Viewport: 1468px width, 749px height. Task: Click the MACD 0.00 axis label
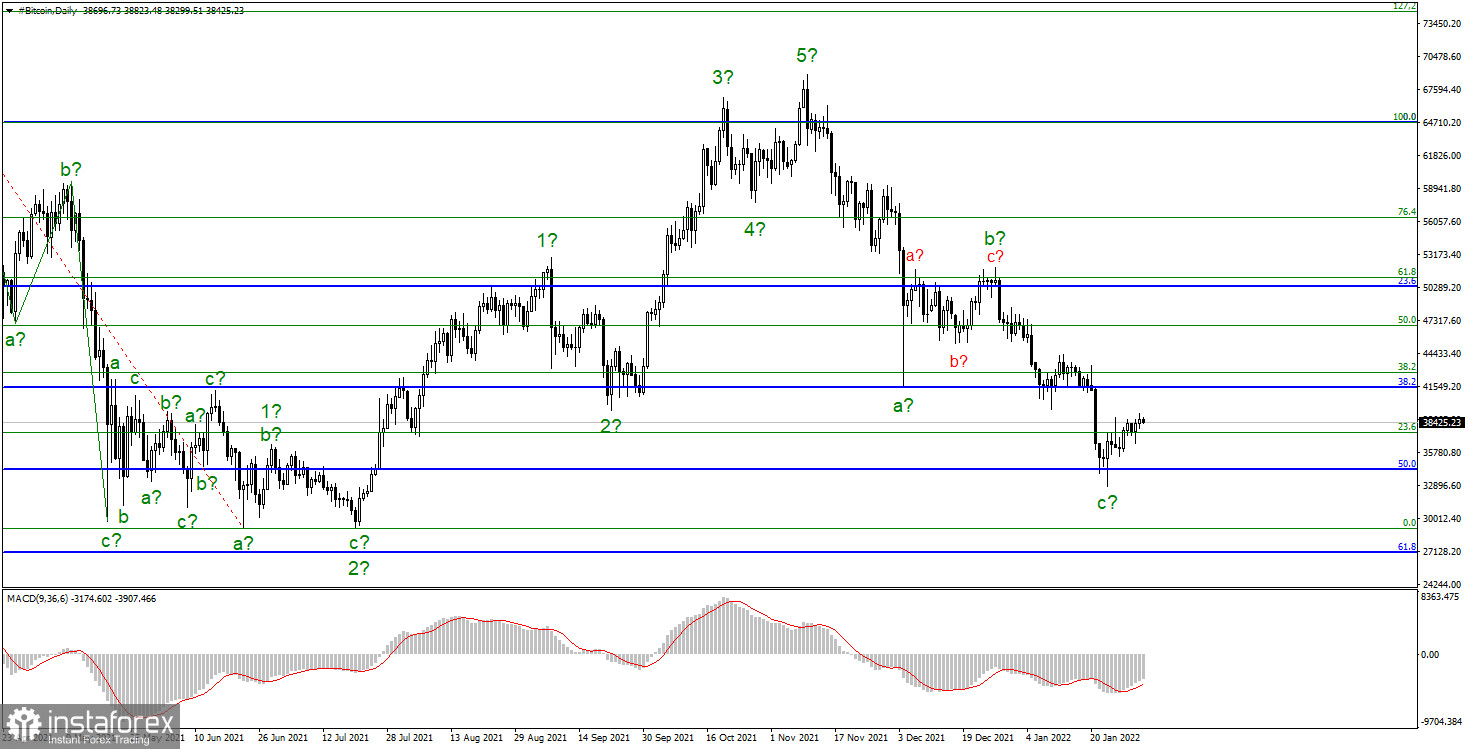1432,655
